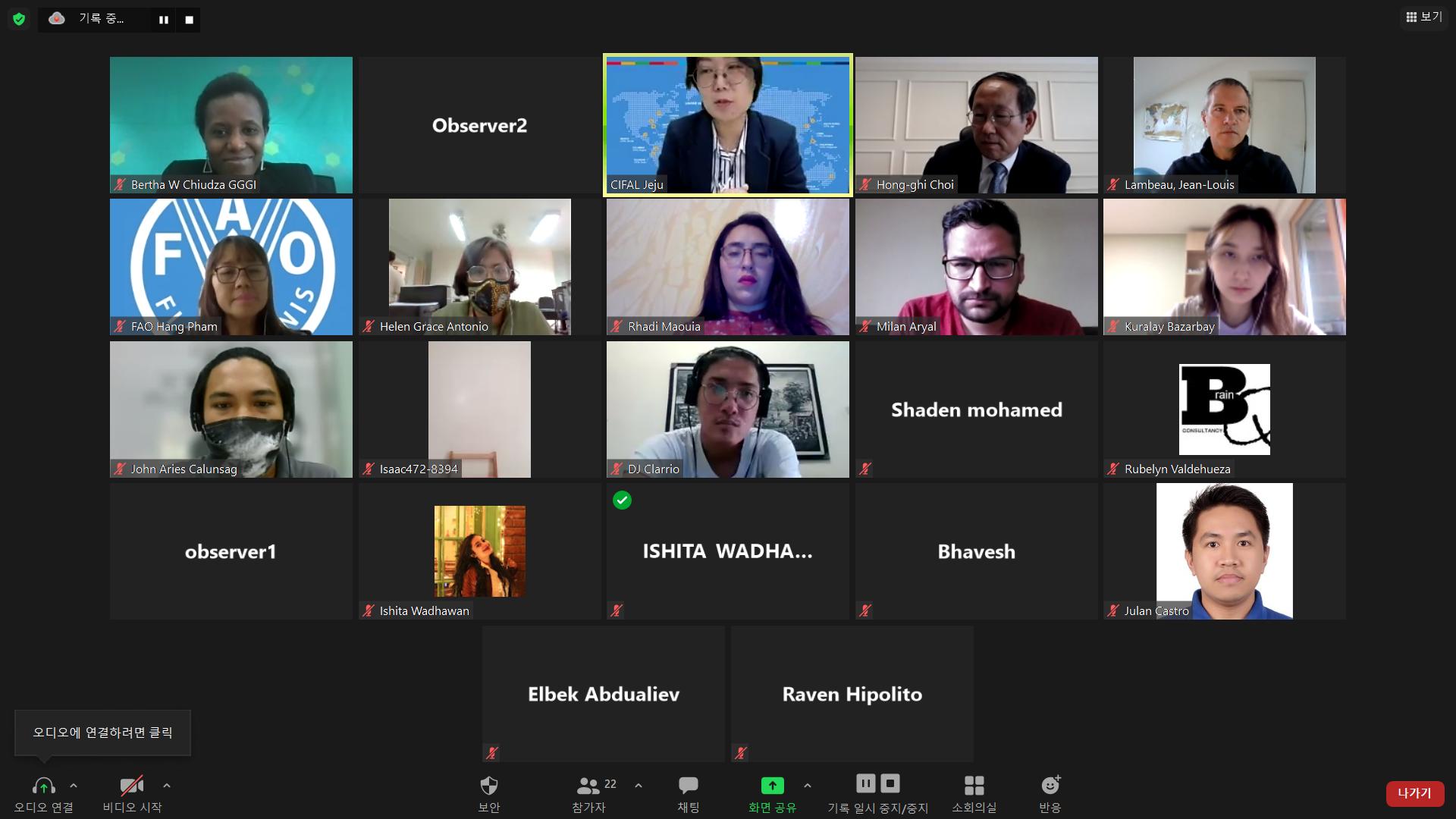Click the red 나가기 leave button
The image size is (1456, 819).
(1415, 793)
